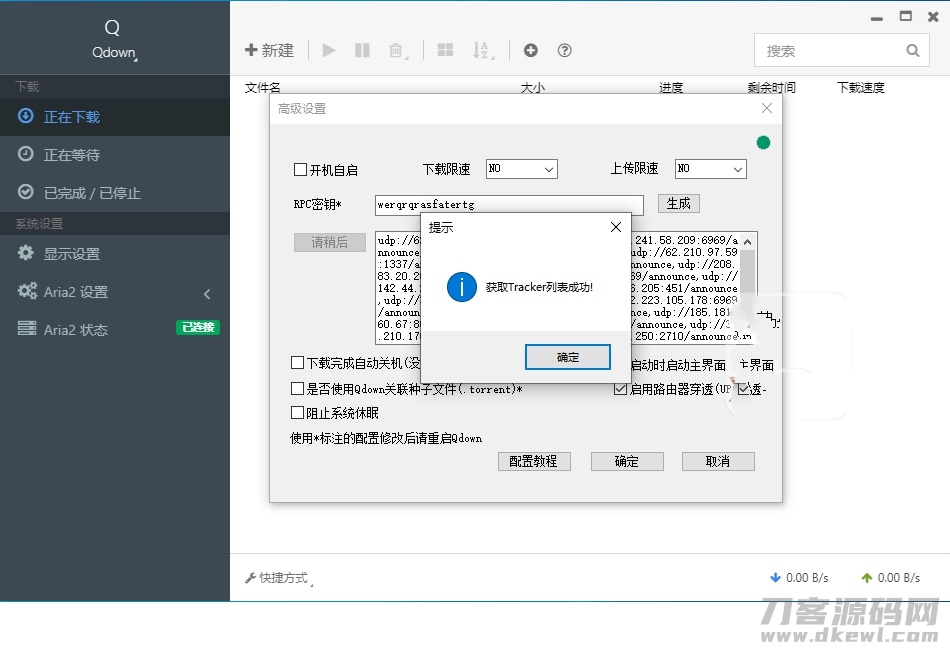Click the green upload speed arrow
The width and height of the screenshot is (950, 648).
click(867, 578)
